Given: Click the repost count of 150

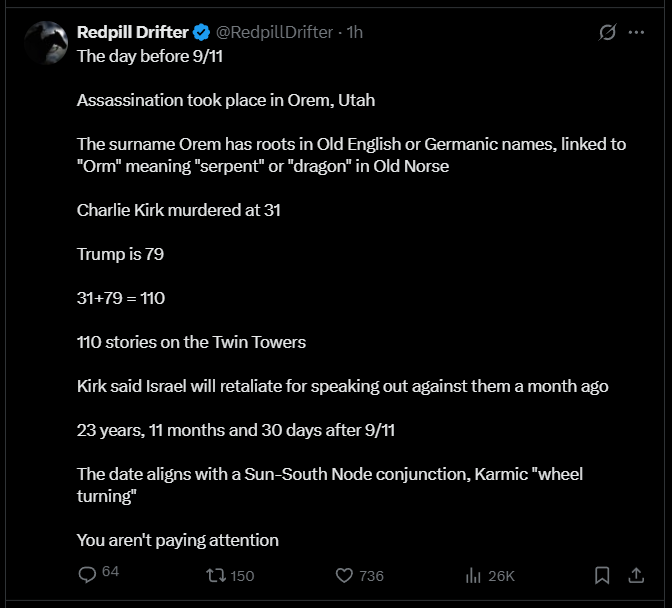Looking at the screenshot, I should point(242,575).
